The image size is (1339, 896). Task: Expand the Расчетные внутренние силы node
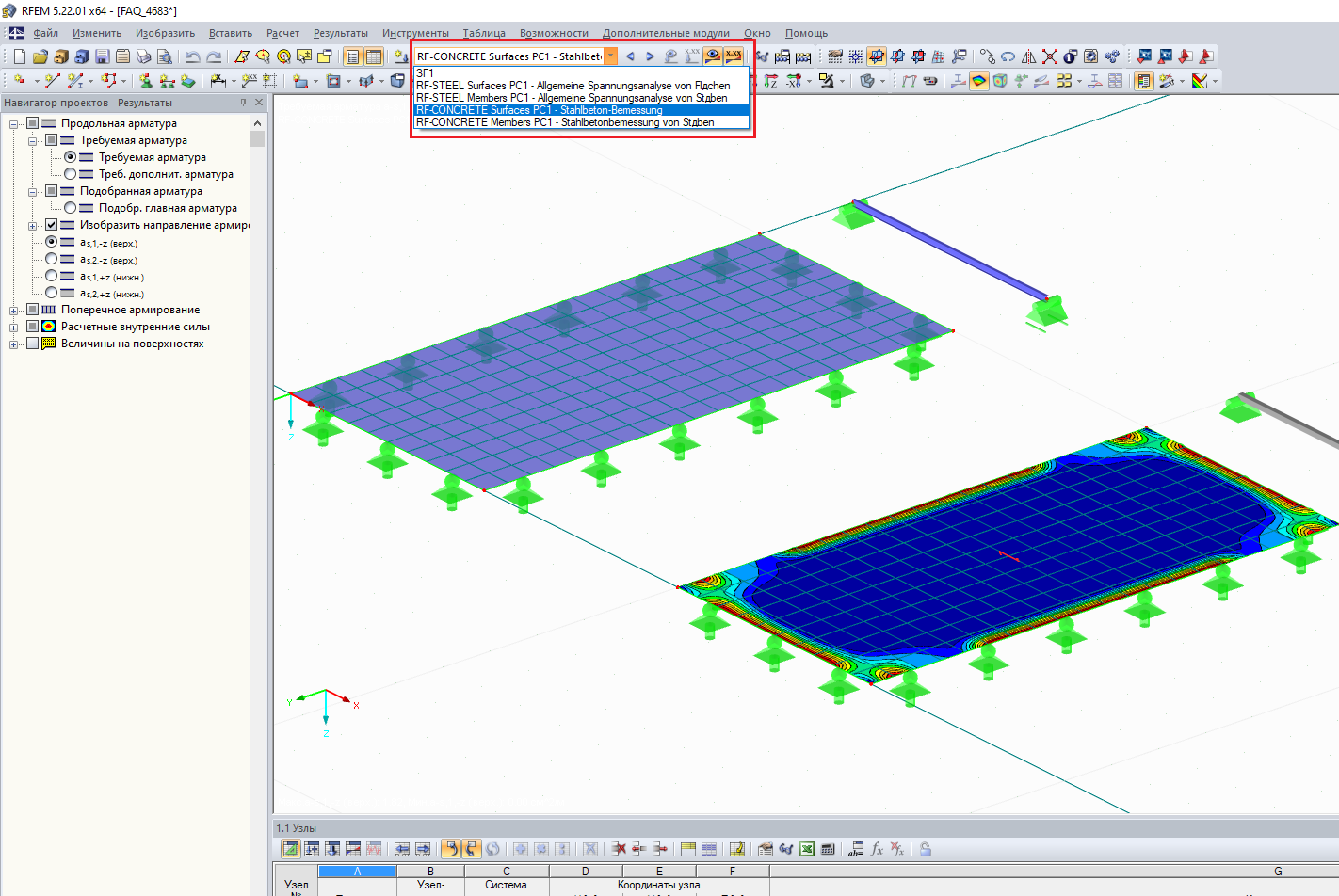point(14,327)
